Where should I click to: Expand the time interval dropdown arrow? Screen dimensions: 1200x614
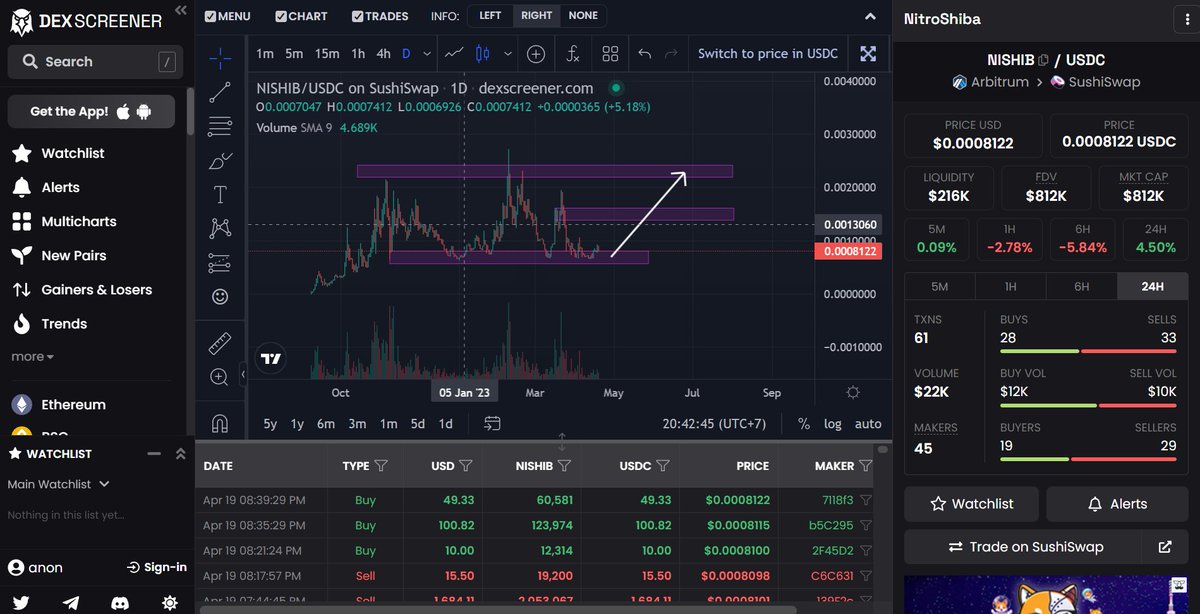[428, 53]
